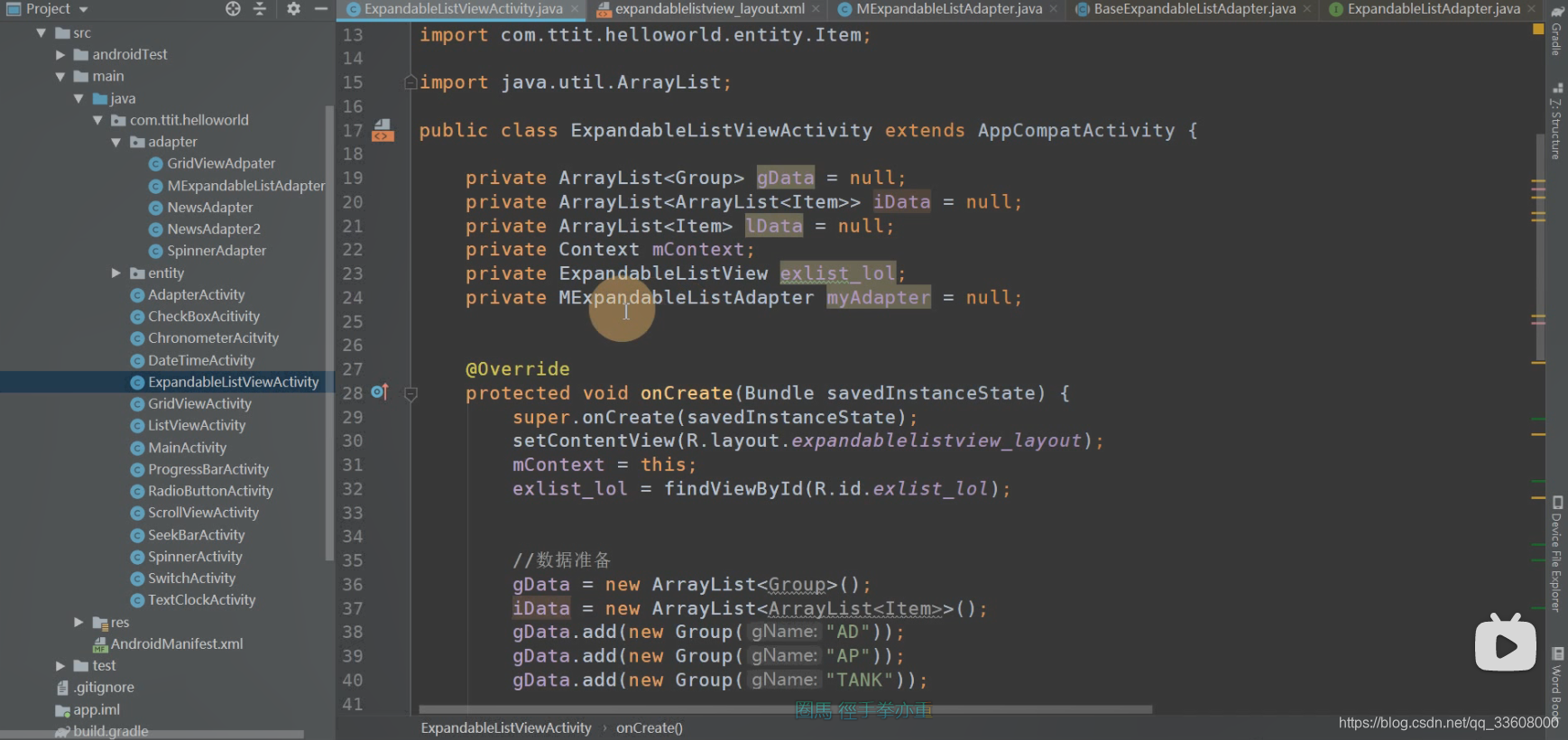1568x740 pixels.
Task: Open app.iml file
Action: [x=88, y=710]
